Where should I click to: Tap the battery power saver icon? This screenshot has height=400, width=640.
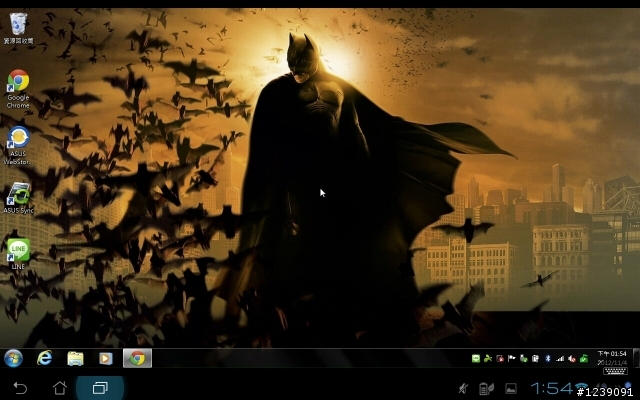point(486,389)
